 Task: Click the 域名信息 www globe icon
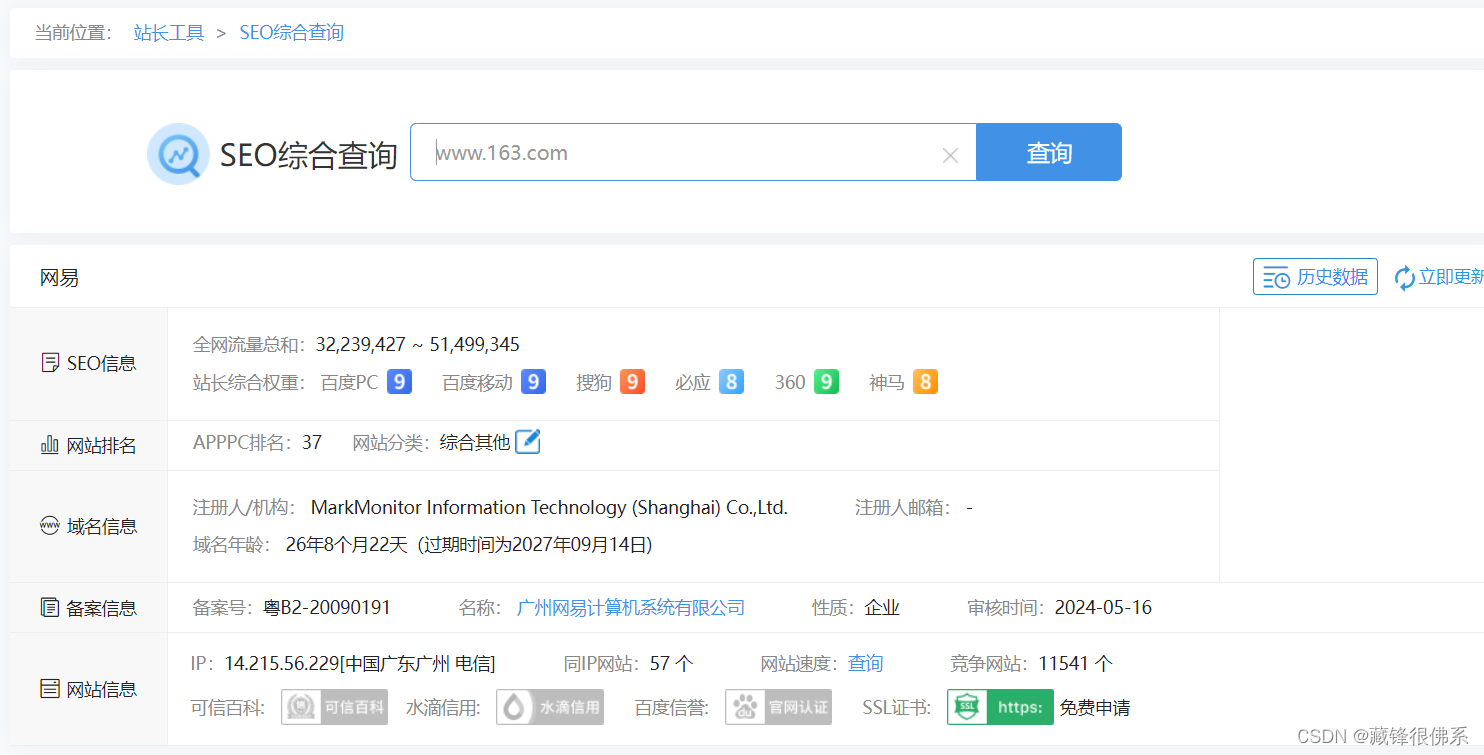[x=50, y=526]
